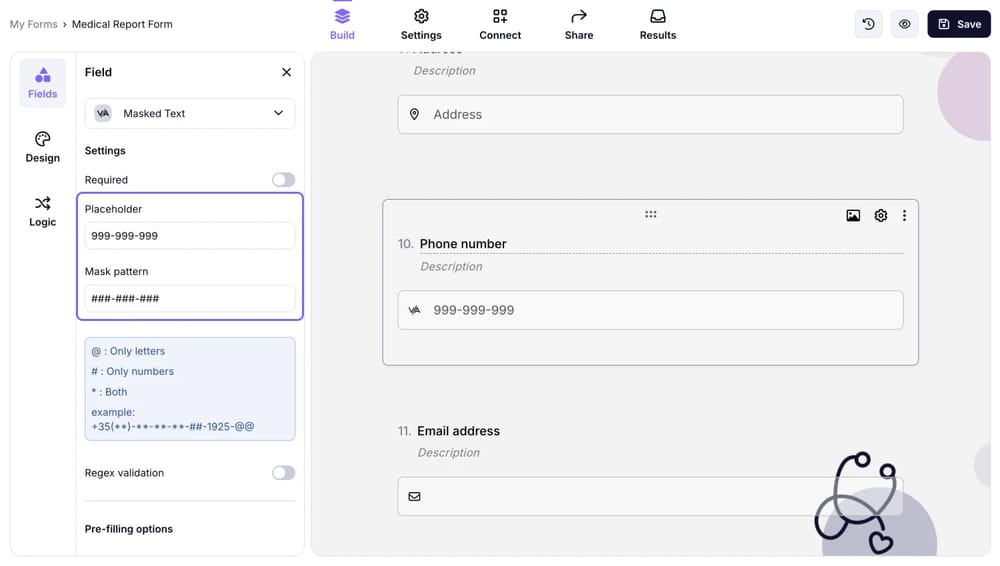Go to My Forms breadcrumb link
This screenshot has height=566, width=1000.
tap(33, 24)
